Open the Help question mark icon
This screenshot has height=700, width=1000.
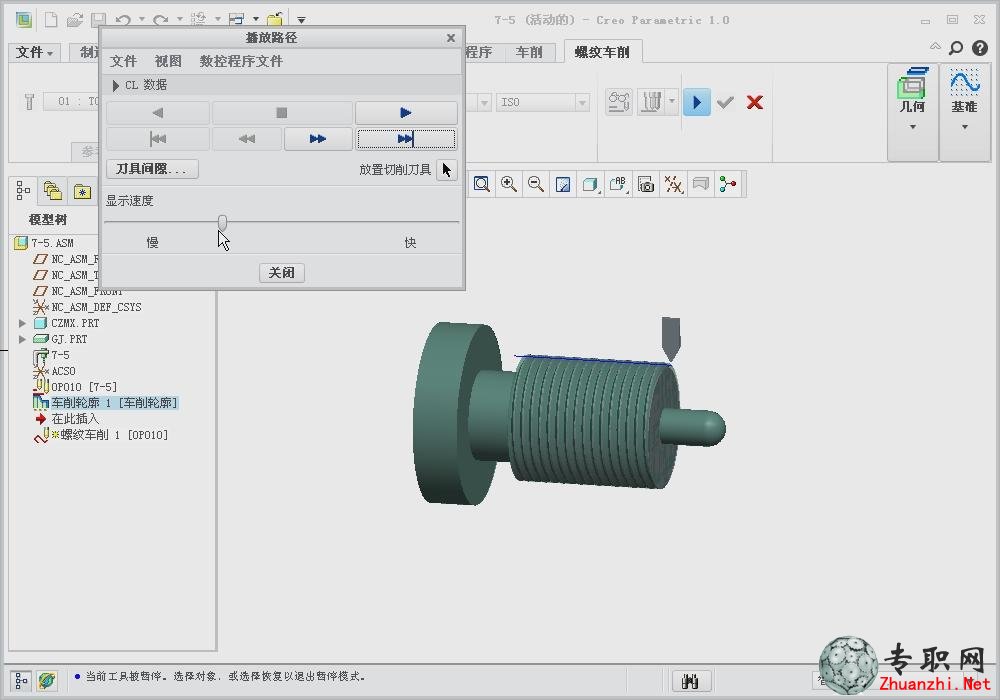[980, 48]
